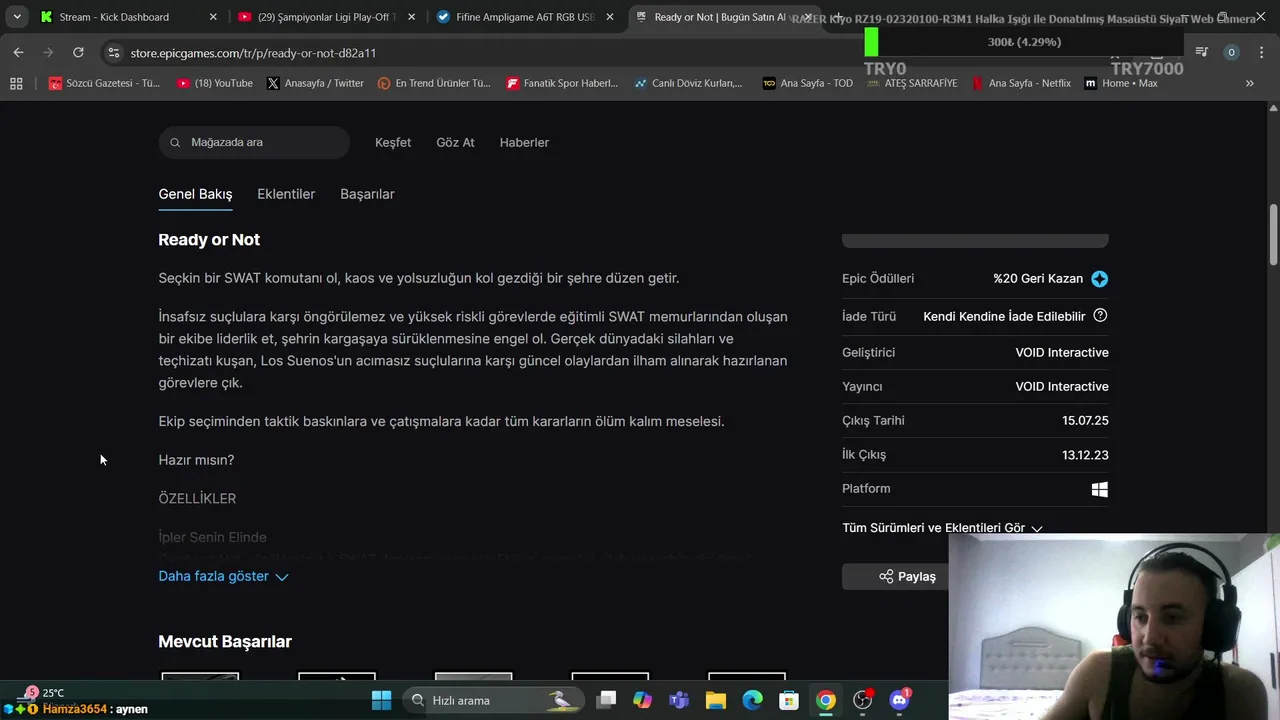Click the VOID Interactive developer link

coord(1062,353)
